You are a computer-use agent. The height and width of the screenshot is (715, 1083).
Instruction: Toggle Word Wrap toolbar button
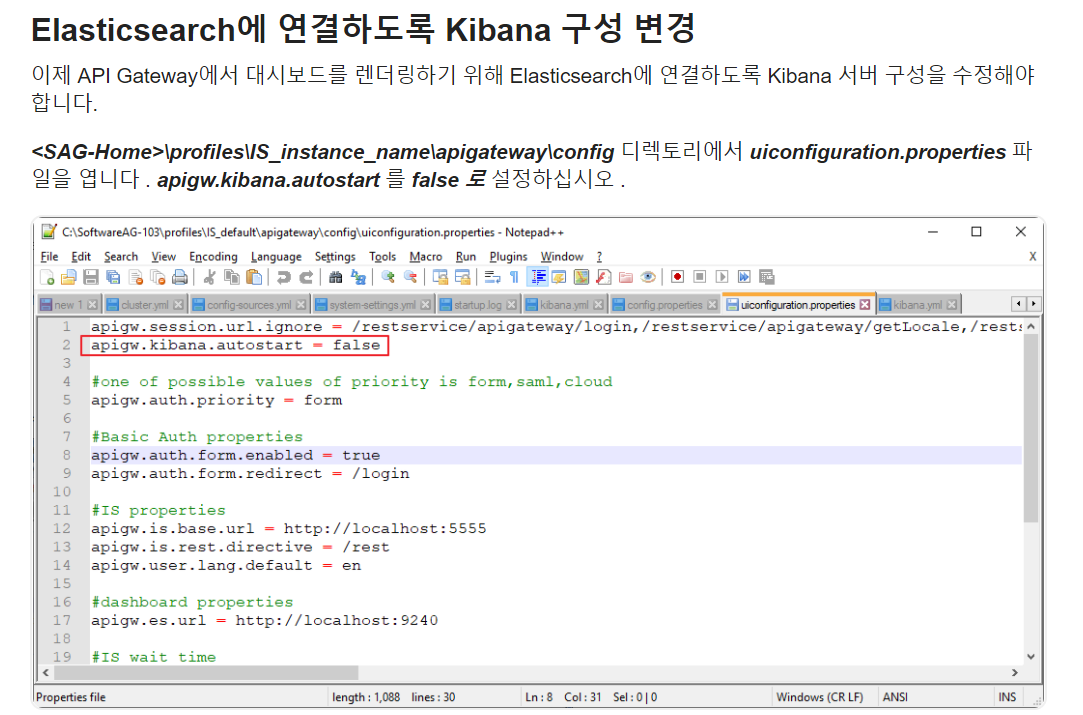(492, 277)
